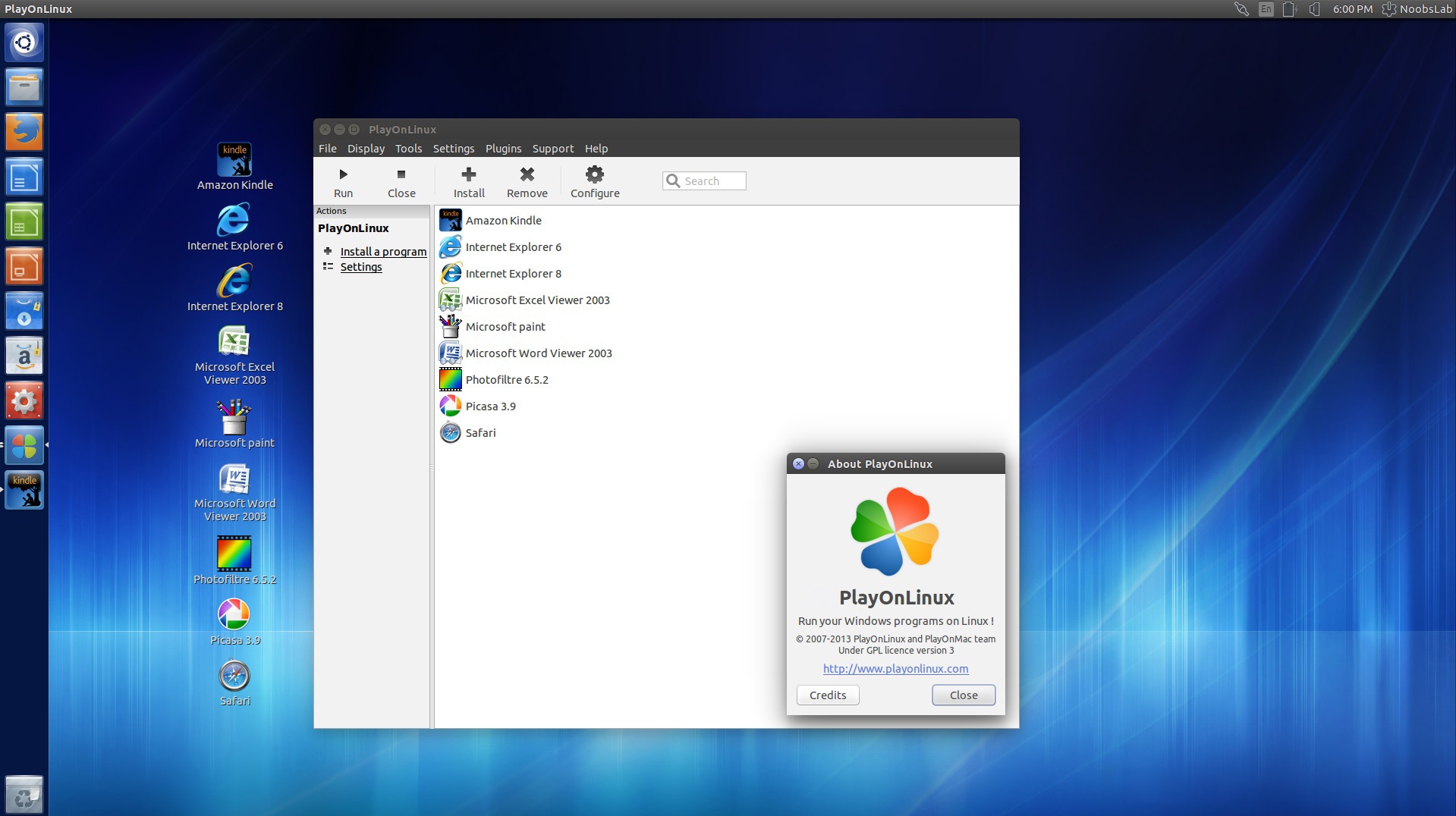
Task: Click the Run toolbar icon
Action: [343, 174]
